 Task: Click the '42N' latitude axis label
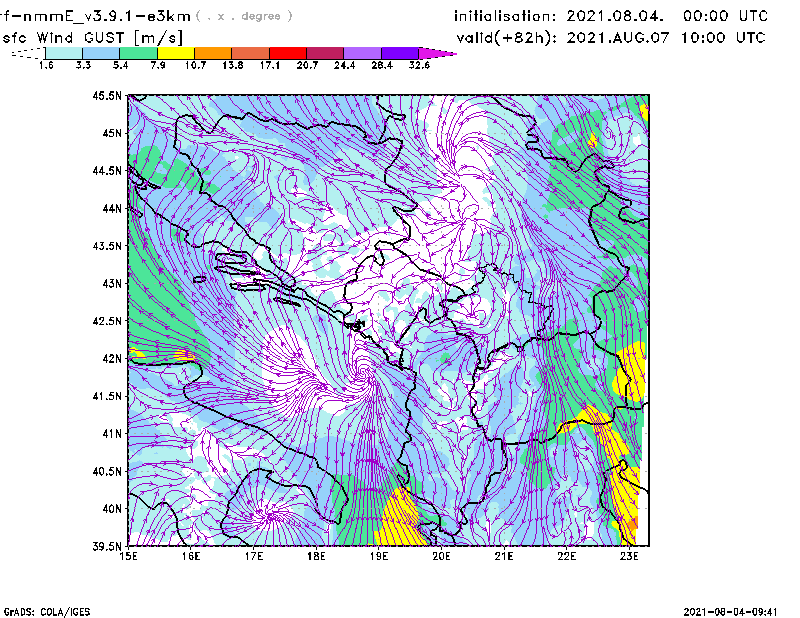[x=112, y=358]
